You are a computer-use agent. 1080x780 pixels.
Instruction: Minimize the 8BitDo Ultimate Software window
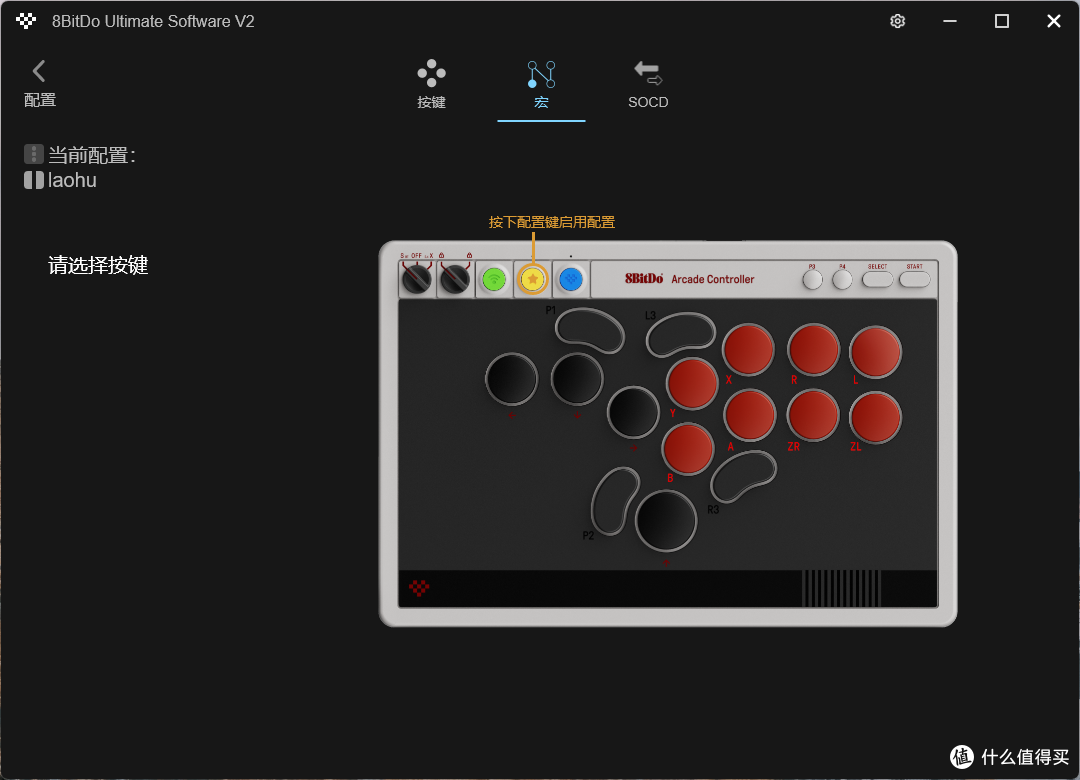pyautogui.click(x=950, y=21)
